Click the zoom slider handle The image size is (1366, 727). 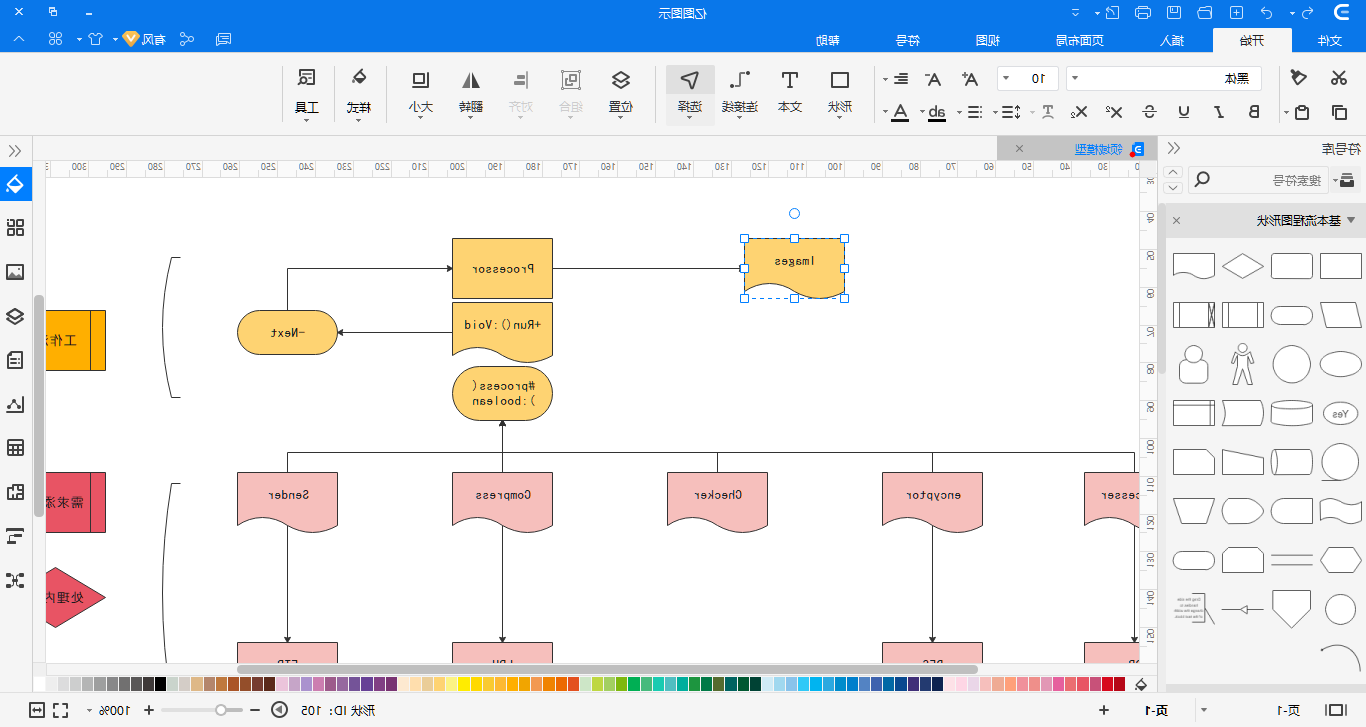pyautogui.click(x=222, y=710)
